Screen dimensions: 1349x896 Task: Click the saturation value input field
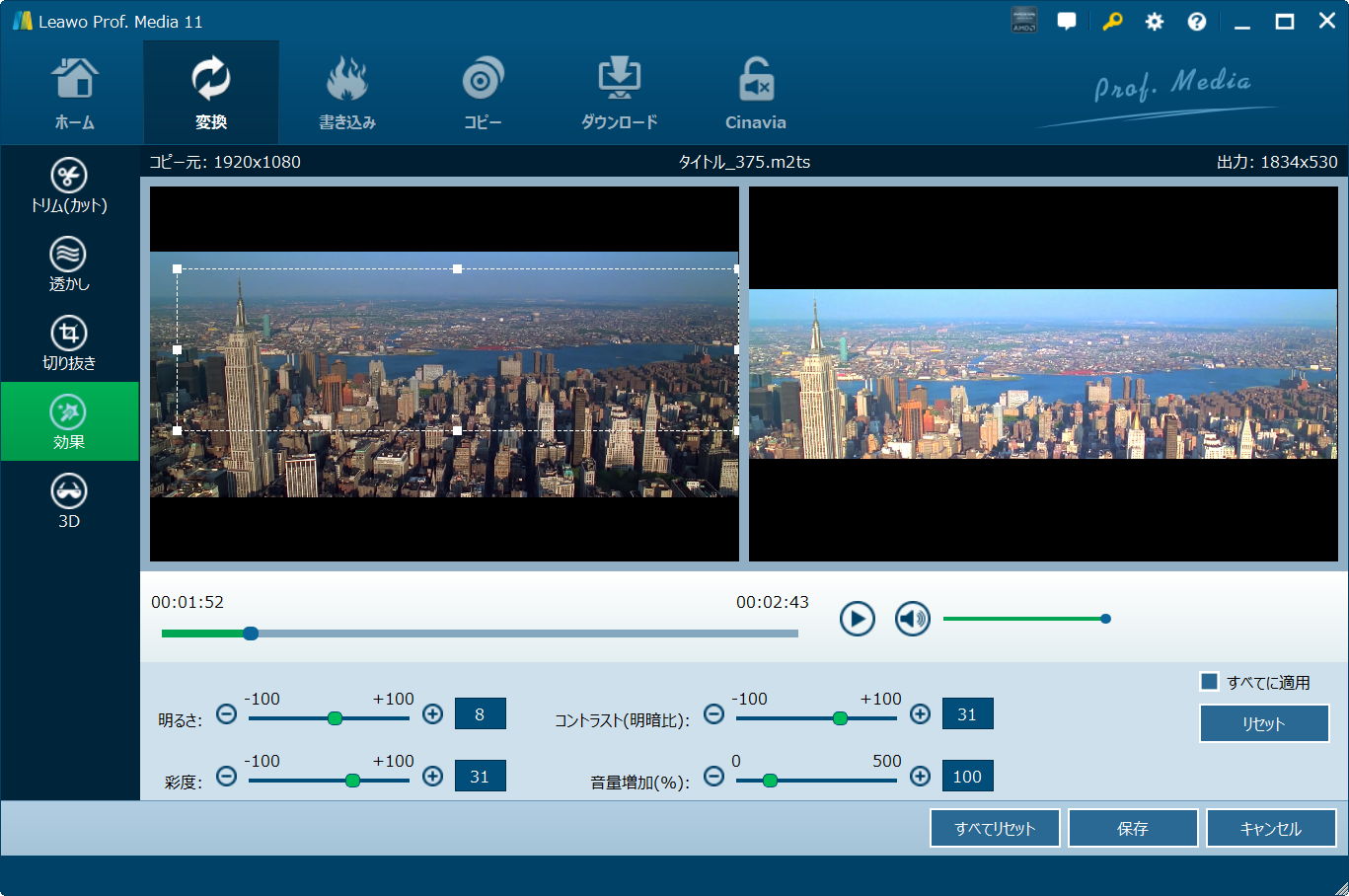(480, 777)
